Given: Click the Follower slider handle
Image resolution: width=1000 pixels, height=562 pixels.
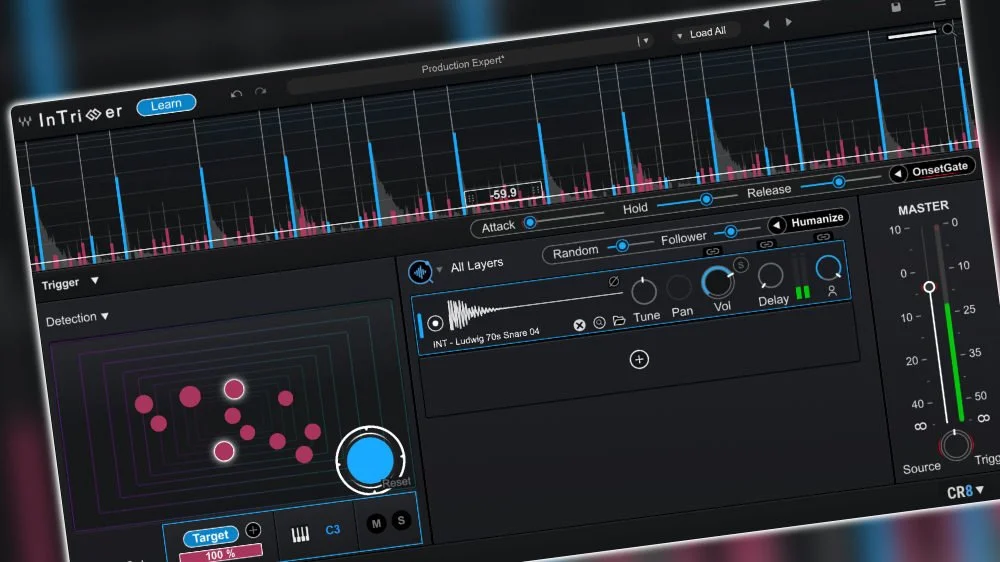Looking at the screenshot, I should [x=730, y=232].
